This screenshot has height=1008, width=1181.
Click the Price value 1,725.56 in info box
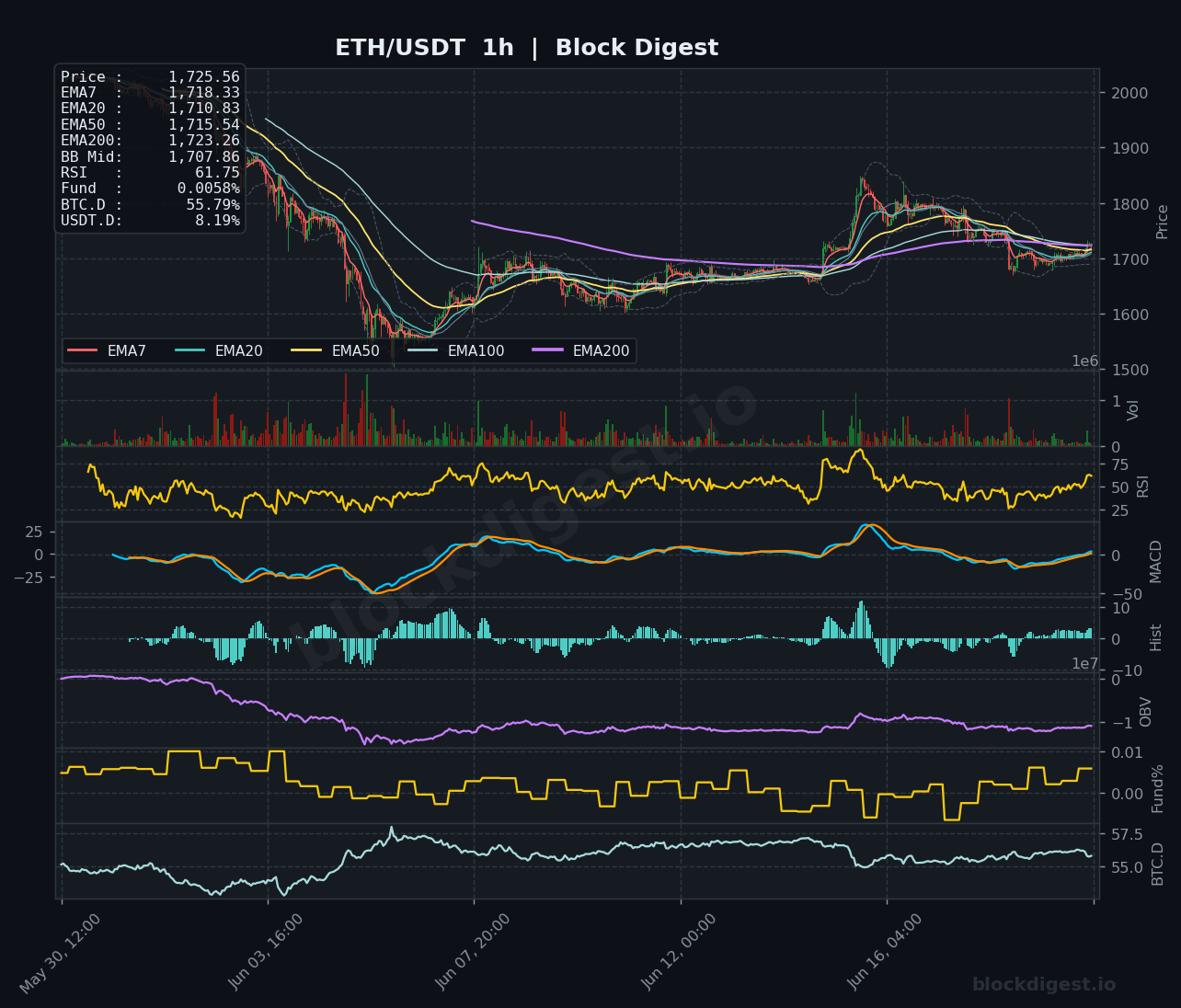(204, 77)
